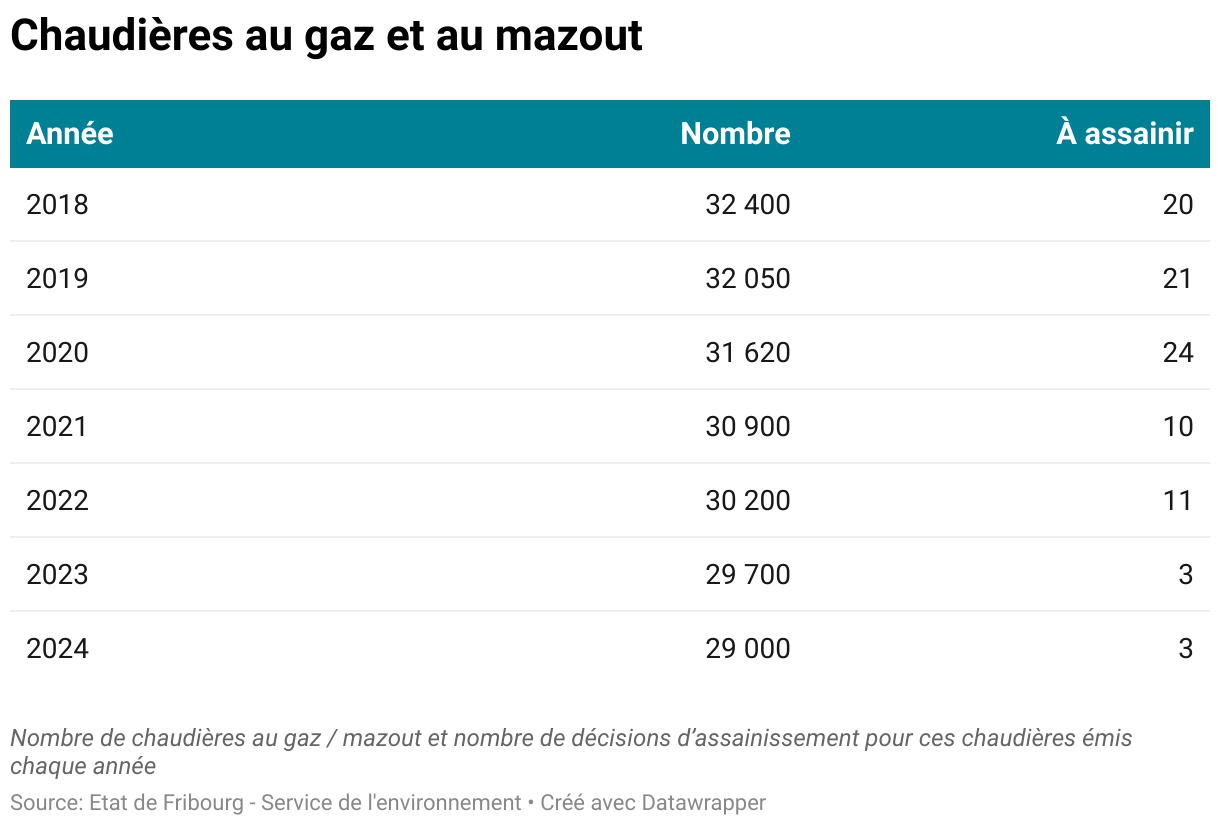1220x826 pixels.
Task: Select the 2018 year cell
Action: click(x=57, y=205)
